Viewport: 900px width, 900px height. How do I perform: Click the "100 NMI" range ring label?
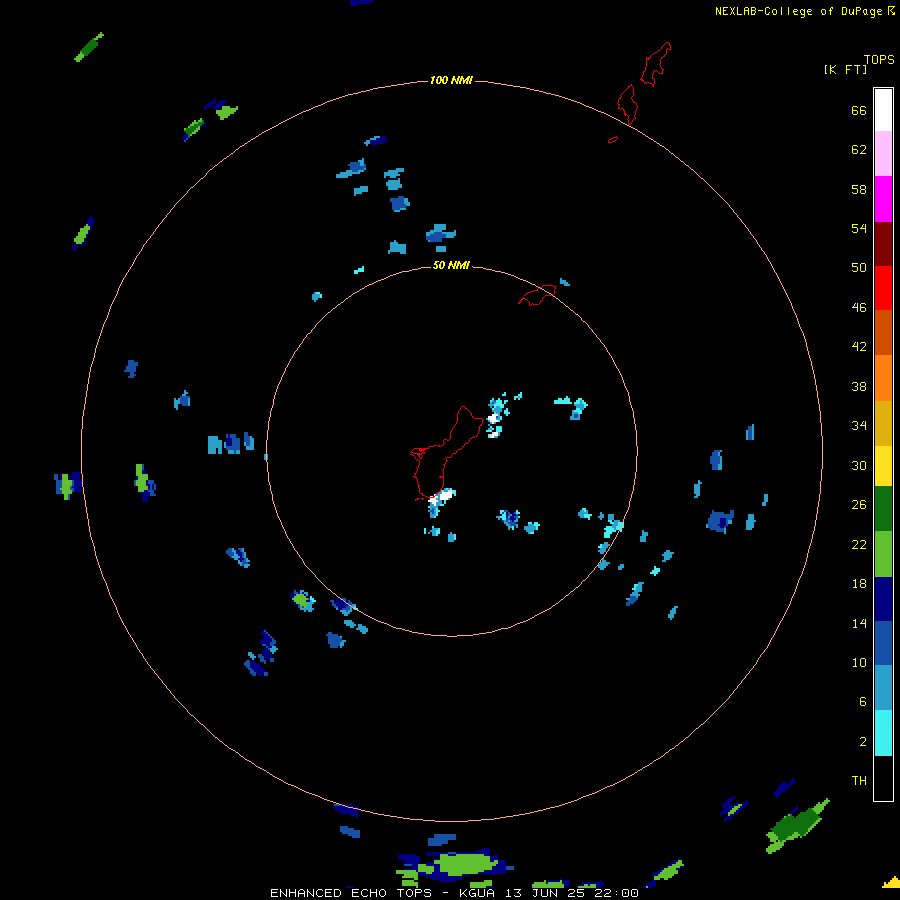pos(451,80)
